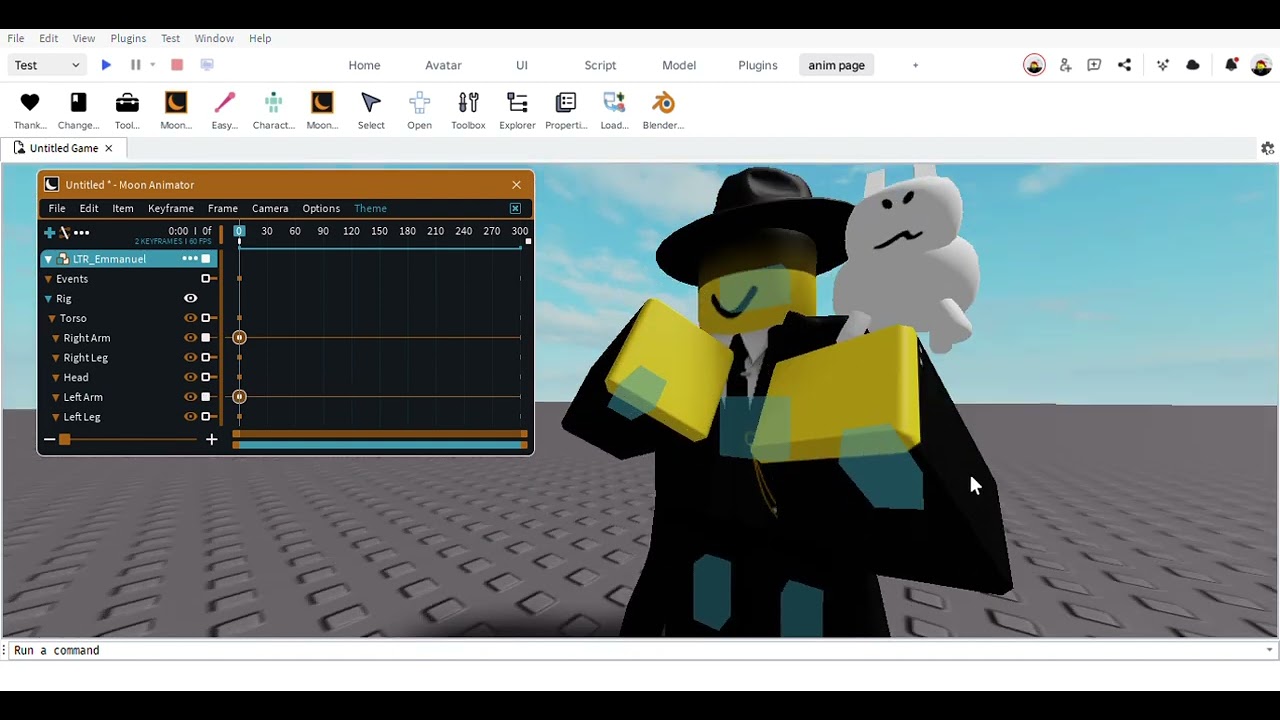Hide the Left Leg part
This screenshot has height=720, width=1280.
pyautogui.click(x=190, y=417)
